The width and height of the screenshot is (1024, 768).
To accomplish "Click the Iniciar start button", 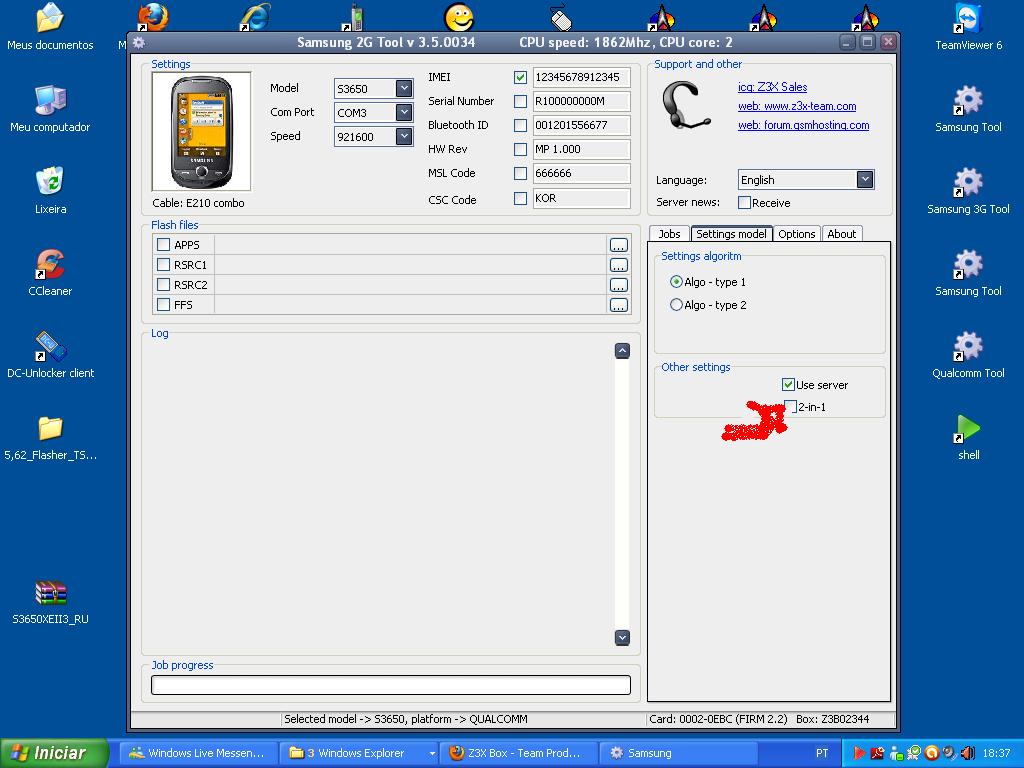I will 54,753.
